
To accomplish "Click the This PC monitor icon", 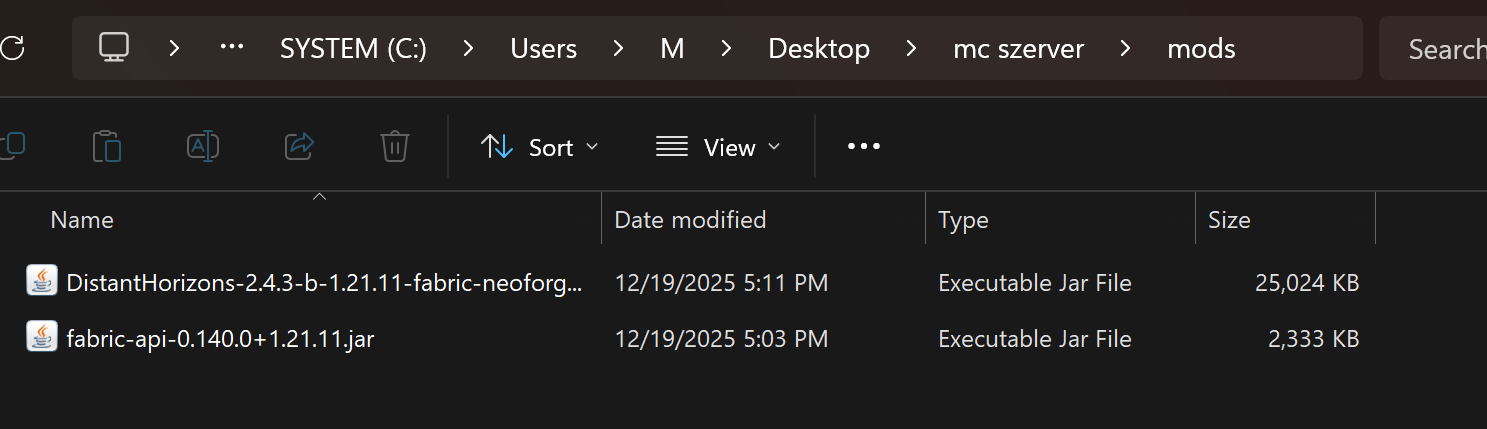I will (x=114, y=48).
